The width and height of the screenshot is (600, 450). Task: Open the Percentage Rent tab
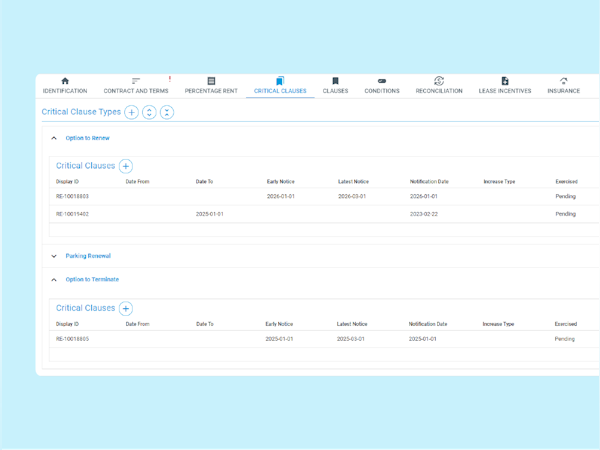tap(211, 86)
